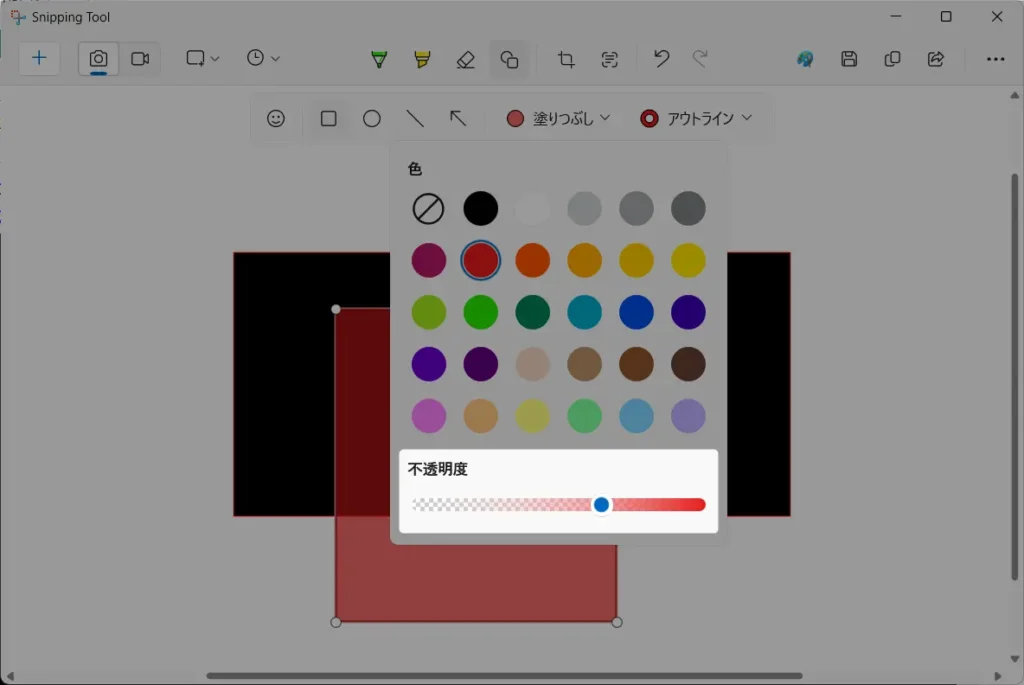The width and height of the screenshot is (1024, 685).
Task: Activate the text actions tool
Action: coord(609,59)
